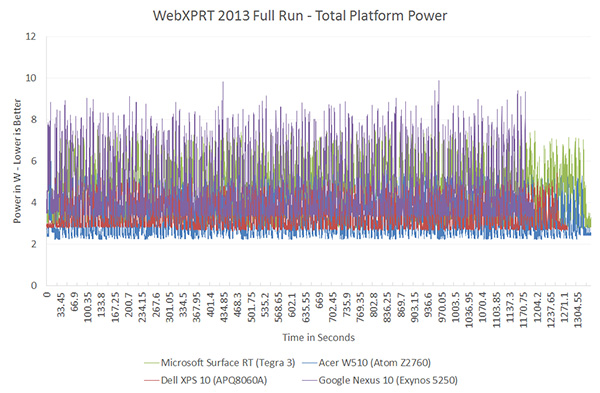Click the chart title WebXPRT 2013 Full Run
The image size is (600, 393).
tap(300, 16)
